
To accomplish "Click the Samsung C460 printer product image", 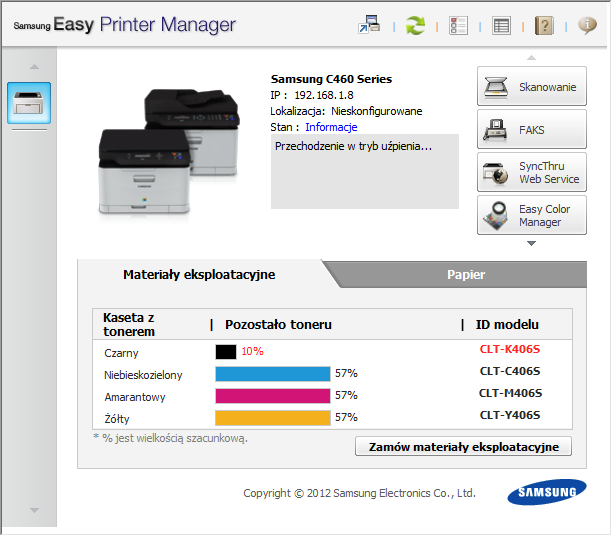I will click(169, 151).
